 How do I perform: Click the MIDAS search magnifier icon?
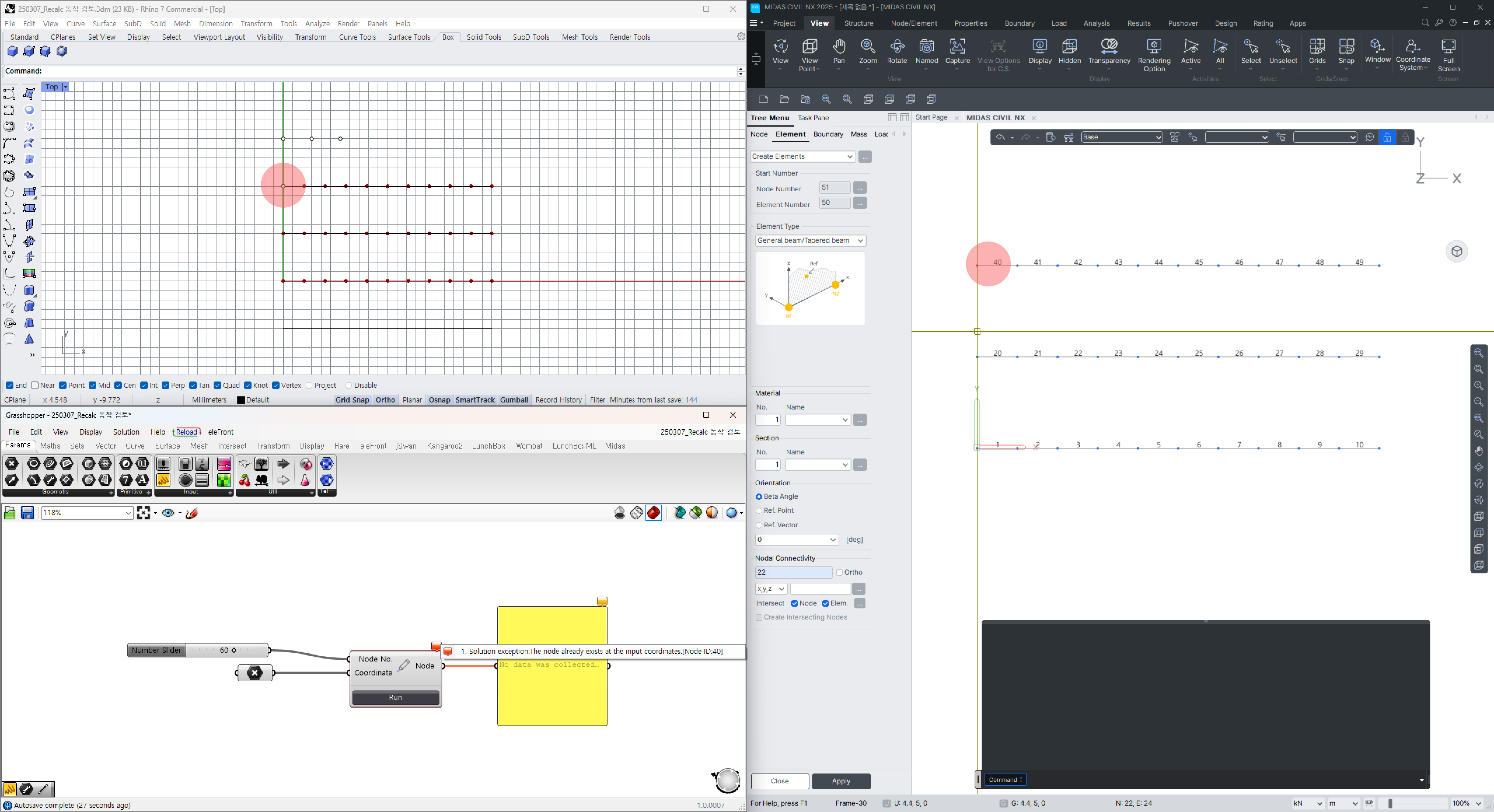click(x=1425, y=23)
